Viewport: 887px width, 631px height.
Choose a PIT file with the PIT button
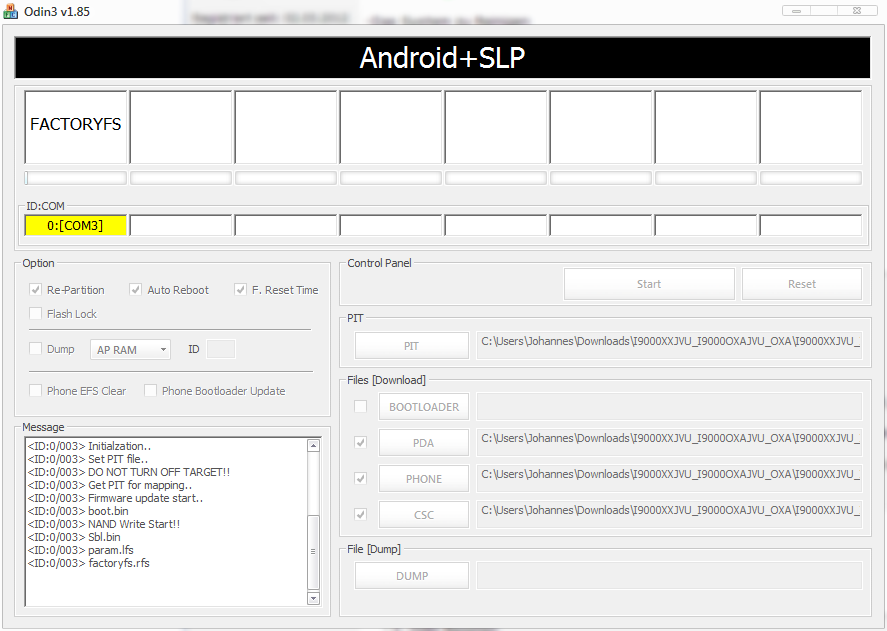click(412, 346)
